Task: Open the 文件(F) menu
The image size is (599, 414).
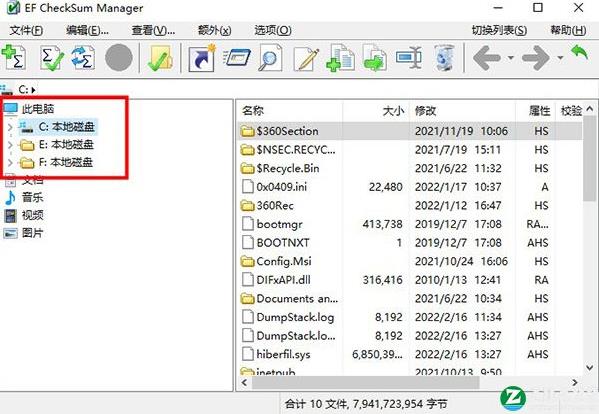Action: coord(26,30)
